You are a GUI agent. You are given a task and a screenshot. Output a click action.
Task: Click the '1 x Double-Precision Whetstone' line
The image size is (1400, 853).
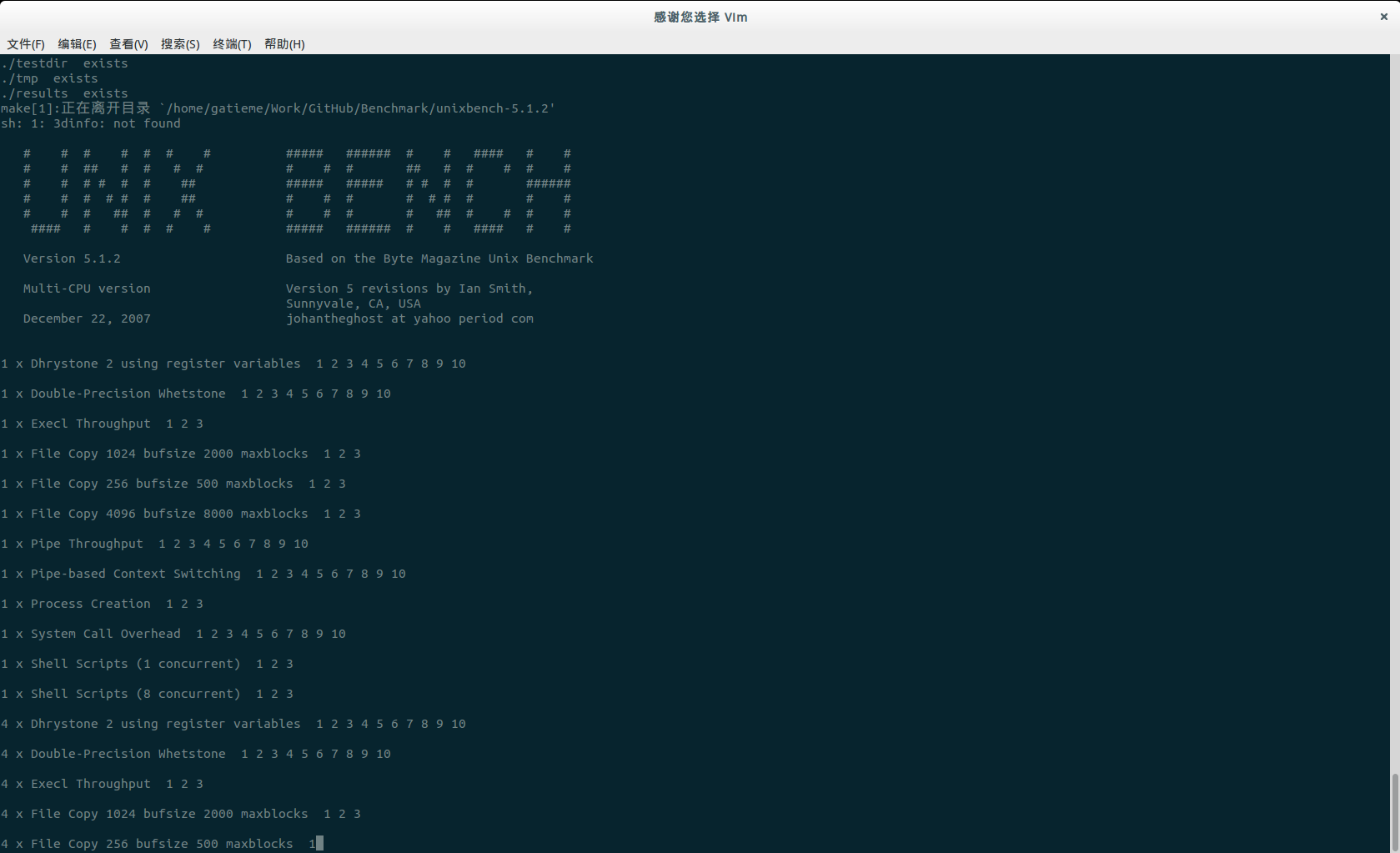(196, 394)
